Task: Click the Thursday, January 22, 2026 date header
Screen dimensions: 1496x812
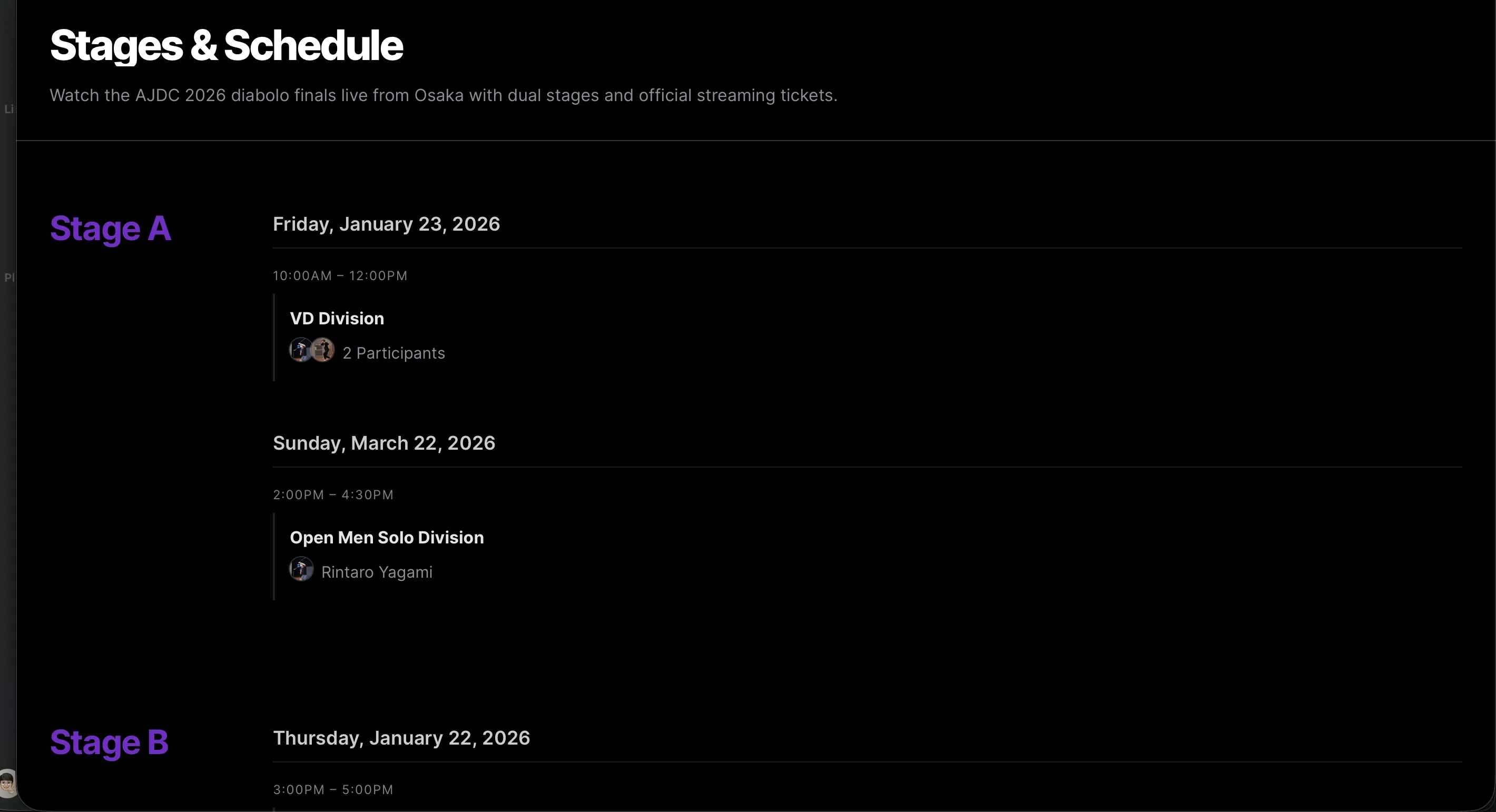Action: click(x=401, y=738)
